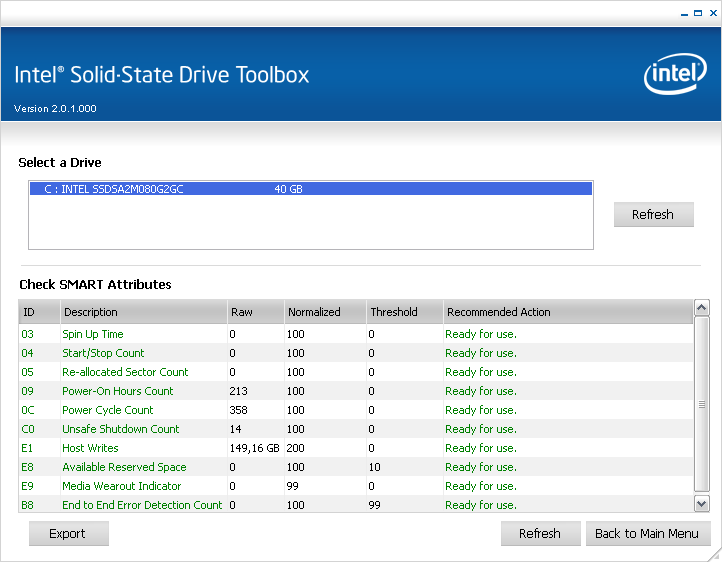The height and width of the screenshot is (562, 722).
Task: Sort by the ID column header
Action: pyautogui.click(x=39, y=312)
